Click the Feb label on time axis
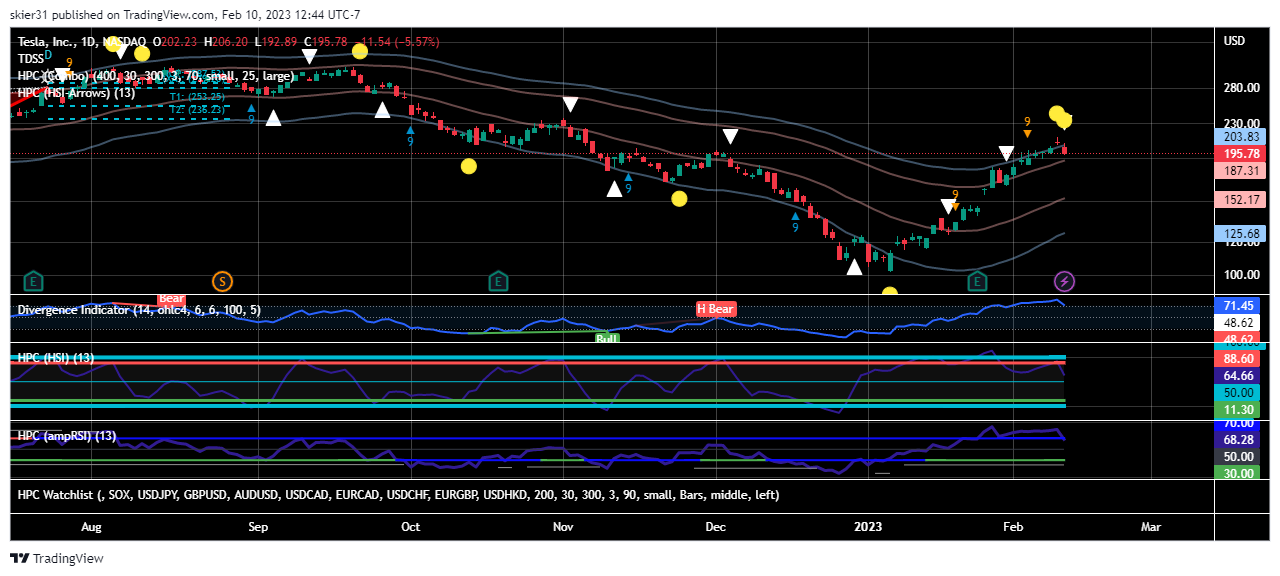This screenshot has width=1280, height=576. pos(1013,526)
